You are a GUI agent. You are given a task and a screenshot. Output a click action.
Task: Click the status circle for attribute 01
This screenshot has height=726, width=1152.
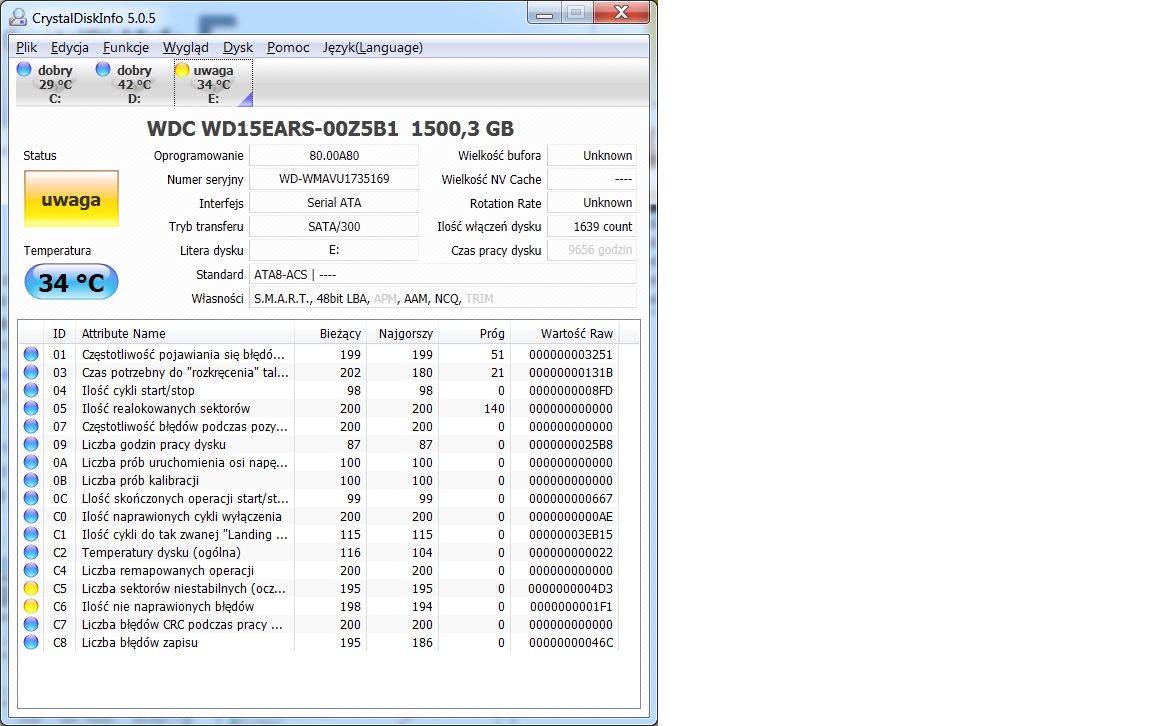[x=31, y=354]
